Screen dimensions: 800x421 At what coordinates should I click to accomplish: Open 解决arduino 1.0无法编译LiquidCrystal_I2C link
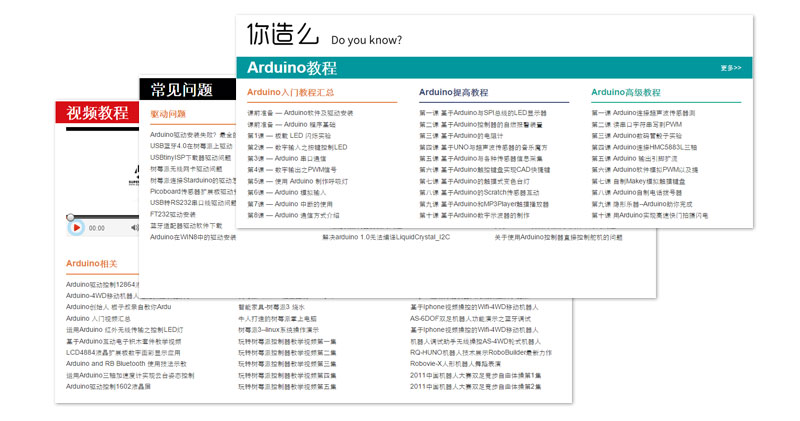point(385,238)
